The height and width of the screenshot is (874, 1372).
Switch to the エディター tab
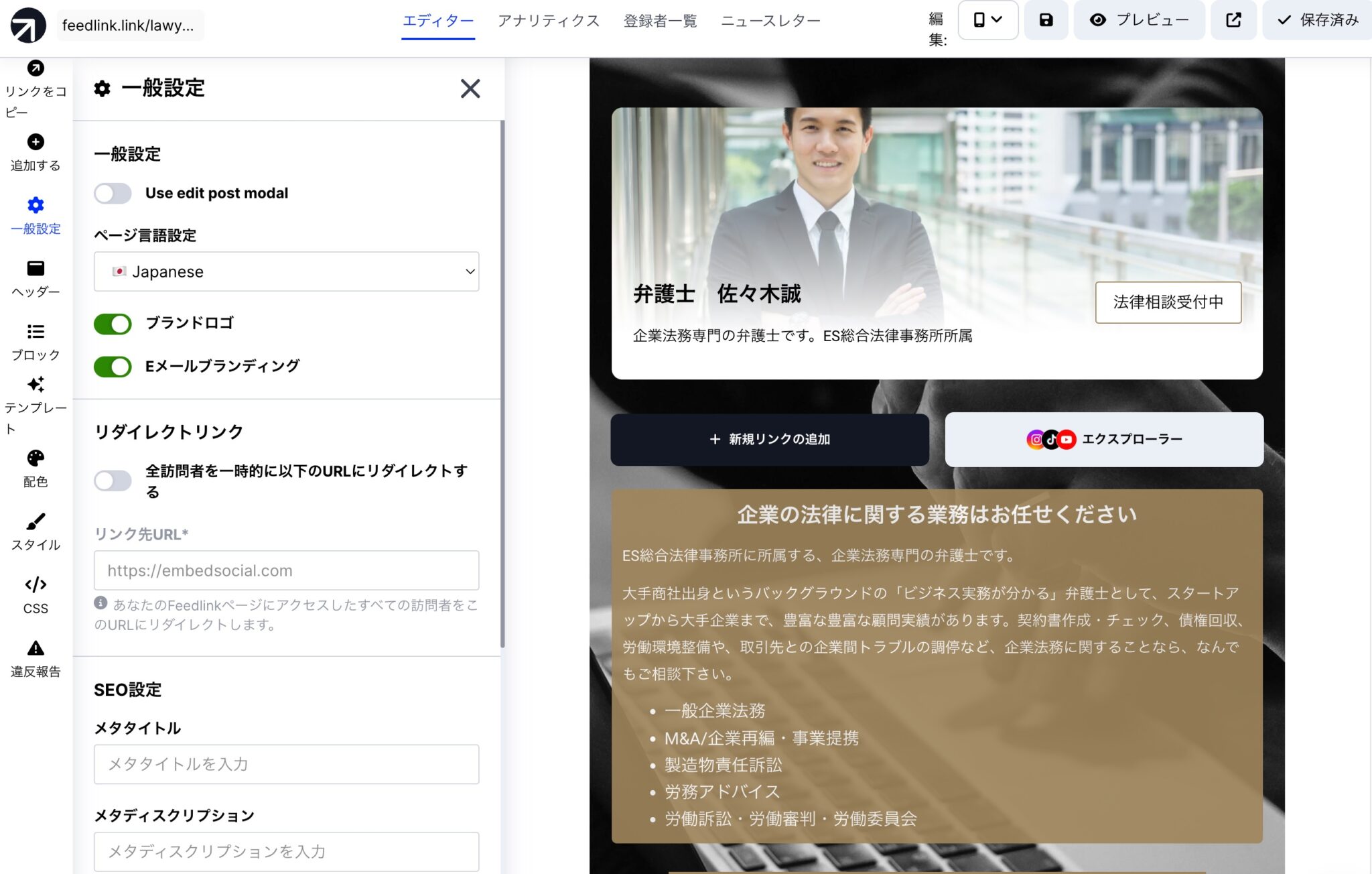pyautogui.click(x=438, y=21)
